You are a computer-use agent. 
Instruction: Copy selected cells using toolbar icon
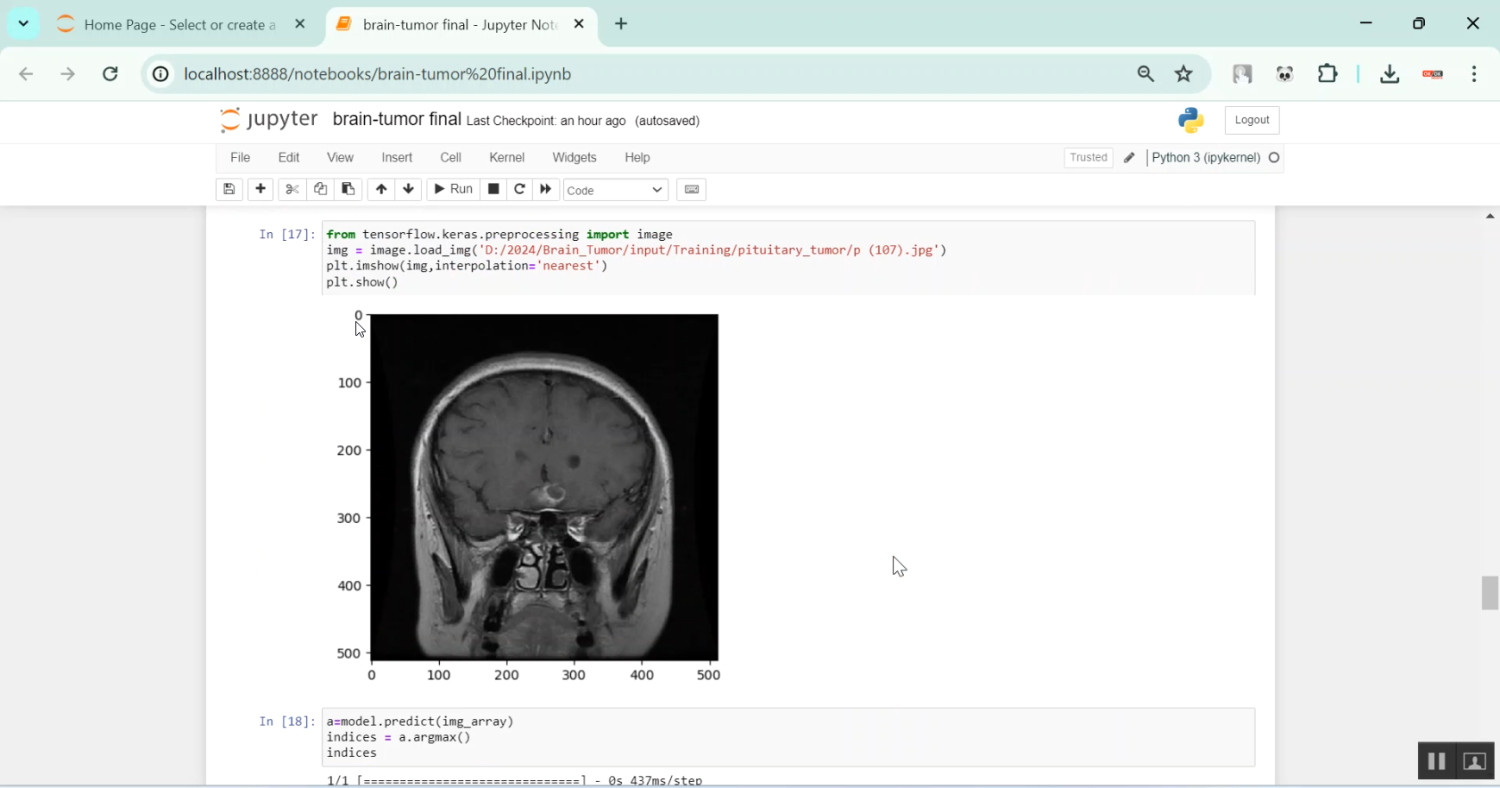[320, 189]
